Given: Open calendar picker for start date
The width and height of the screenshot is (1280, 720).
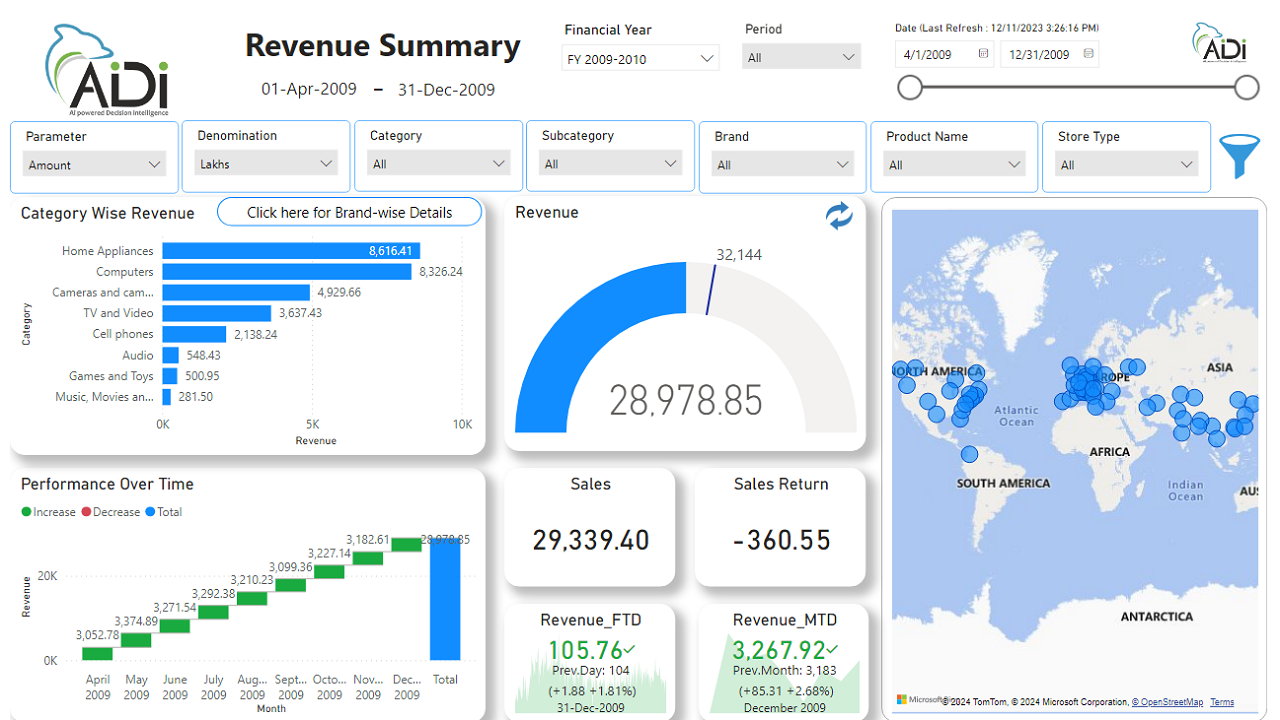Looking at the screenshot, I should pyautogui.click(x=983, y=54).
